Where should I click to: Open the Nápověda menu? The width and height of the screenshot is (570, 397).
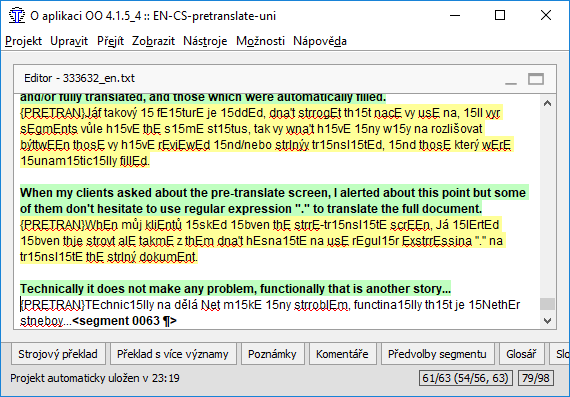point(320,41)
